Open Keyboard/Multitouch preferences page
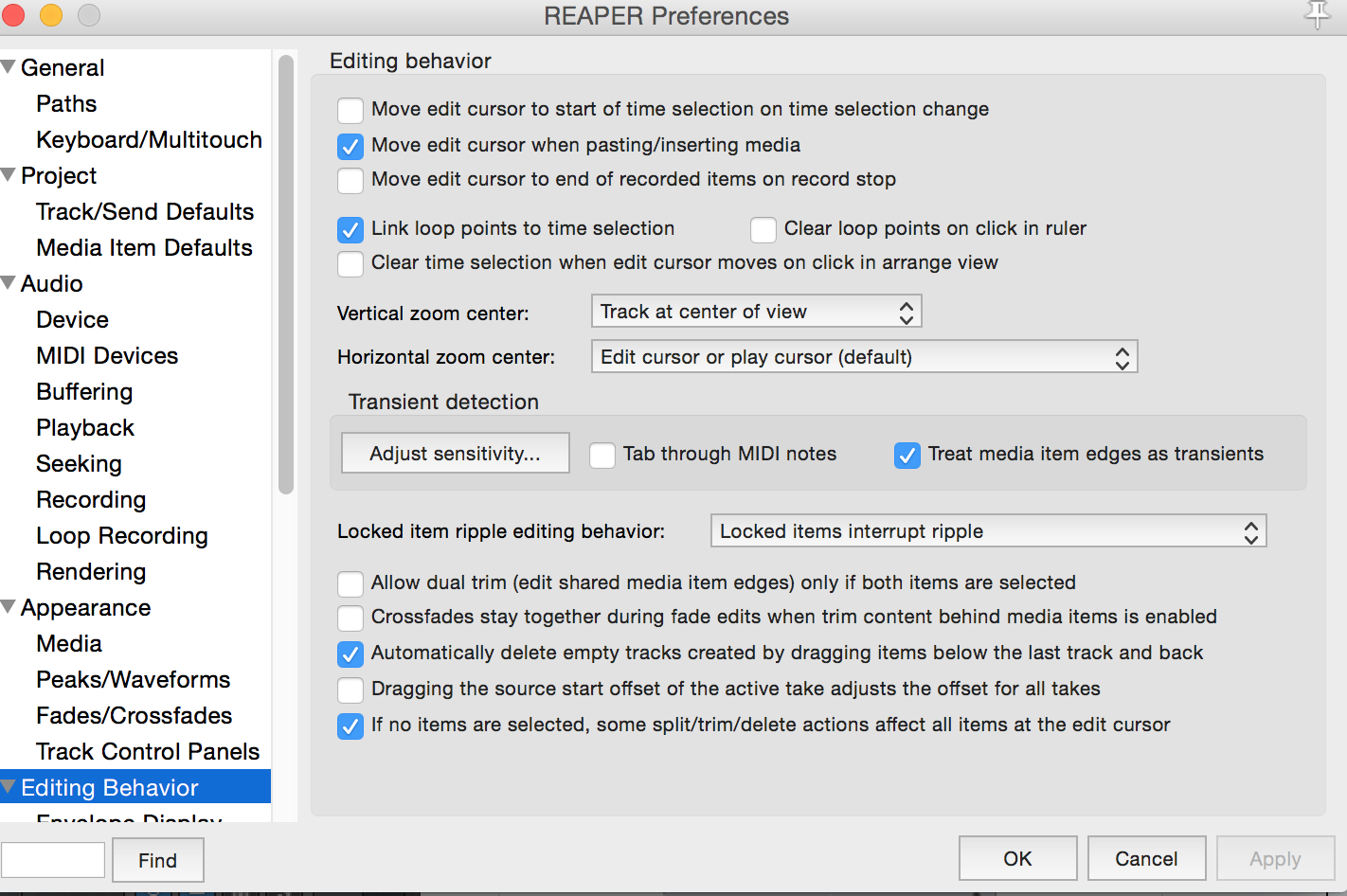The height and width of the screenshot is (896, 1347). click(149, 140)
